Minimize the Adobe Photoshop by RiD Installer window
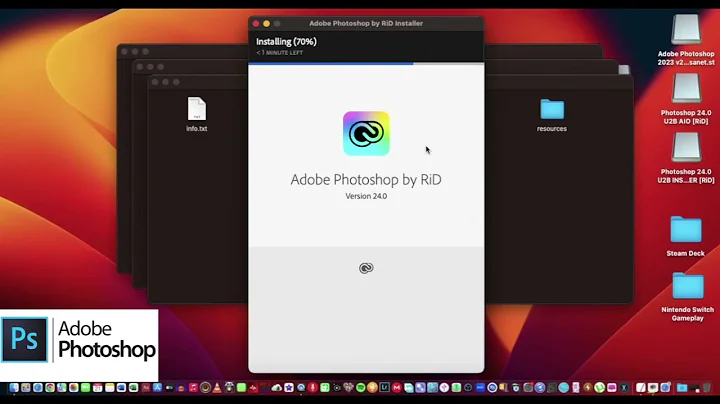Viewport: 720px width, 404px height. coord(266,23)
